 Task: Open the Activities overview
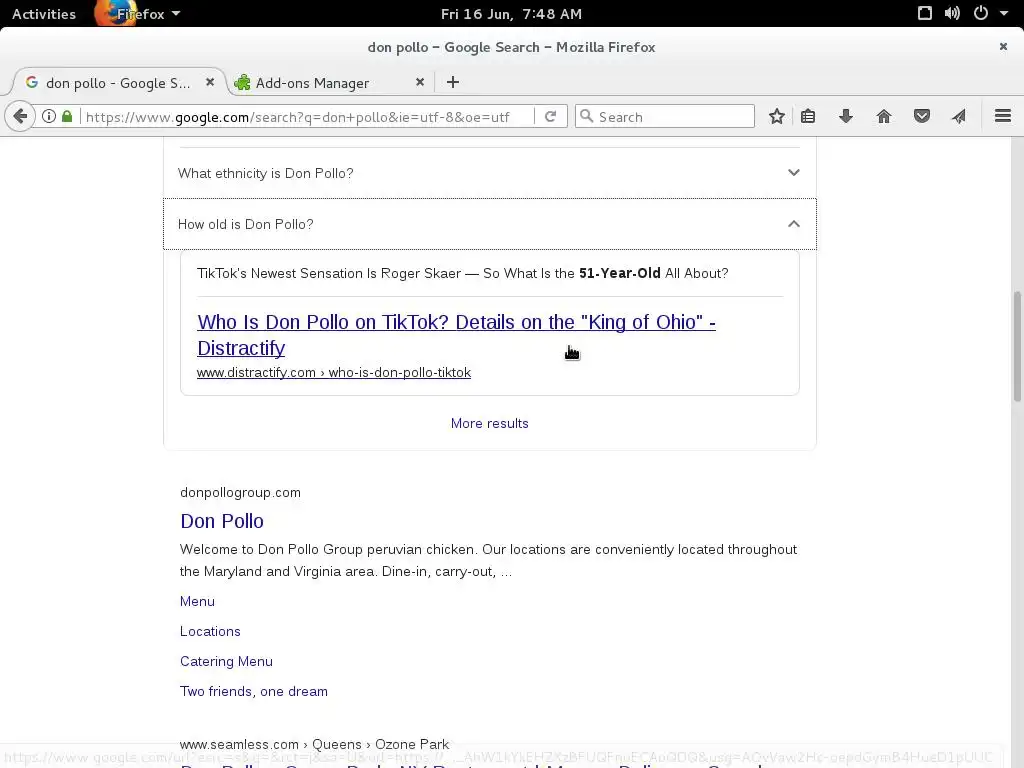44,14
